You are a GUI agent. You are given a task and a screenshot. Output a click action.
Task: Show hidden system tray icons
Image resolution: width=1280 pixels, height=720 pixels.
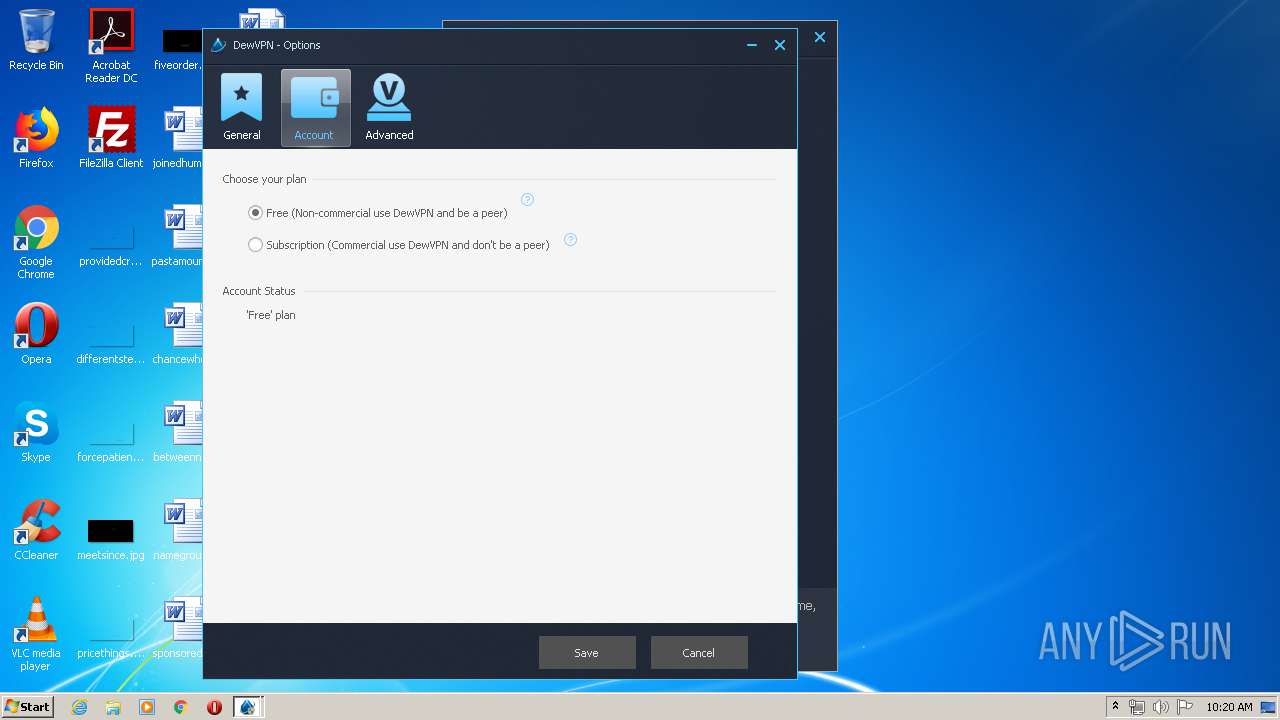tap(1115, 707)
